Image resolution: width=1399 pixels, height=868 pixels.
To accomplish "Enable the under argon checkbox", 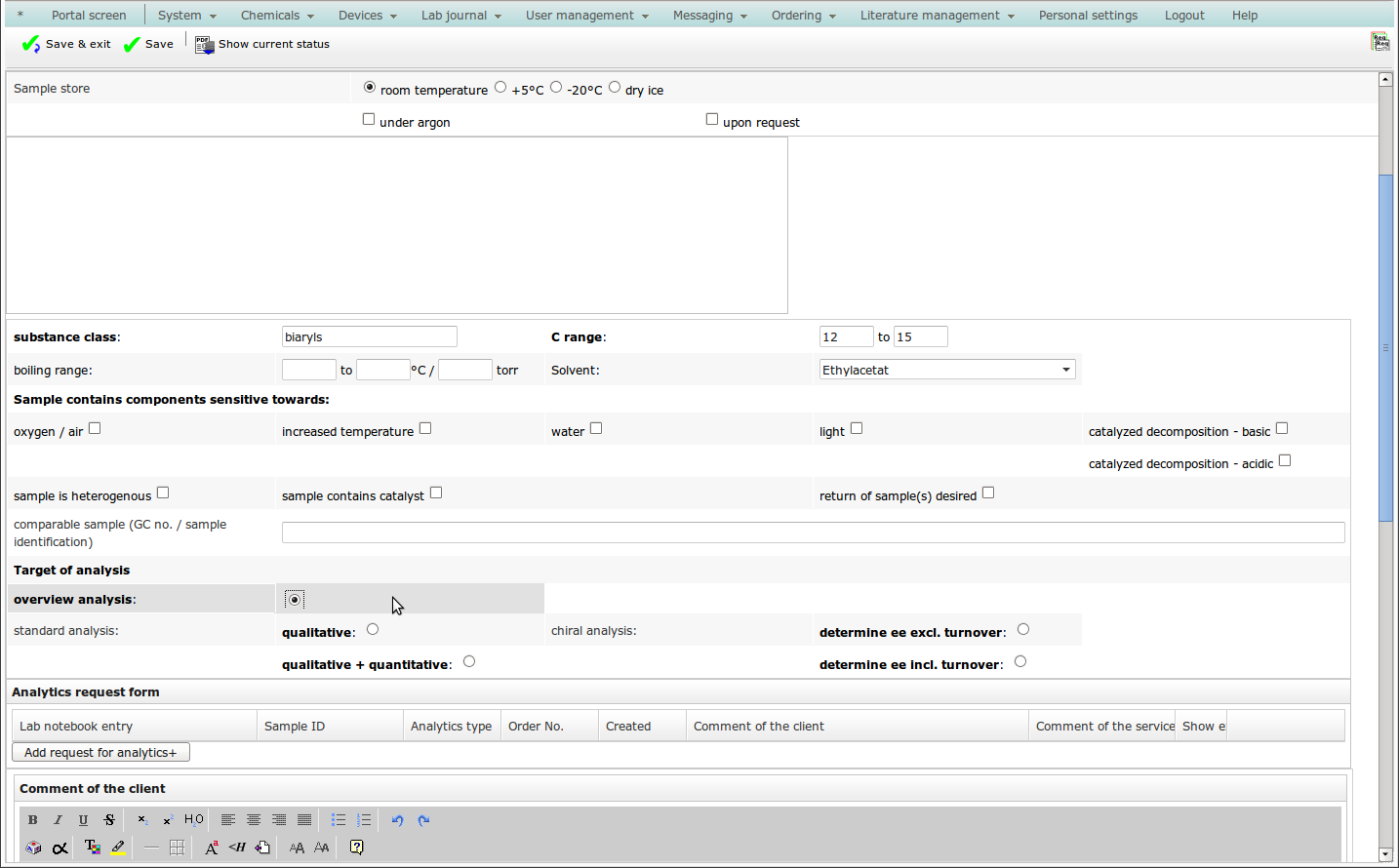I will (369, 119).
